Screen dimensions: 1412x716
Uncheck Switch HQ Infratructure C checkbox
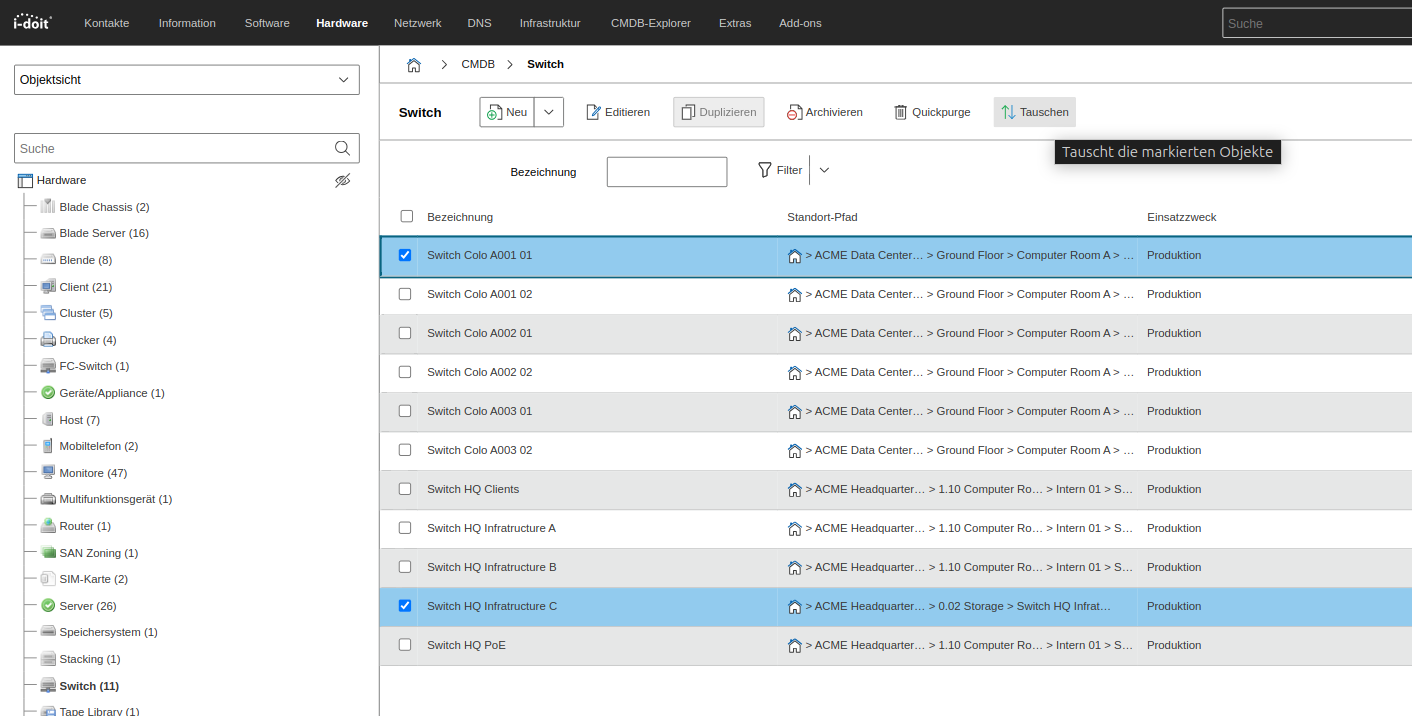405,606
